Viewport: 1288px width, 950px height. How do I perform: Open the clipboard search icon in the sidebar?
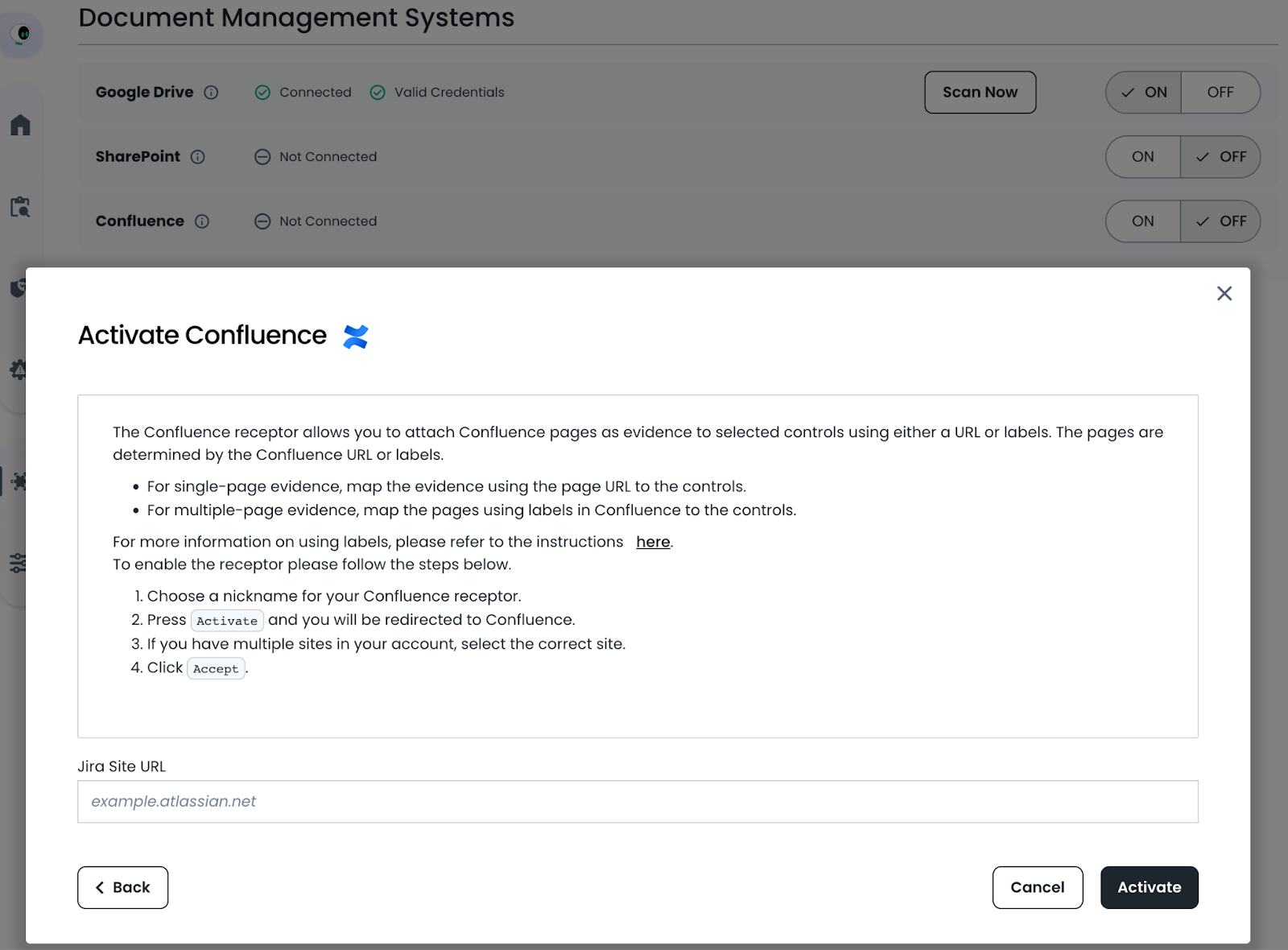click(x=20, y=207)
